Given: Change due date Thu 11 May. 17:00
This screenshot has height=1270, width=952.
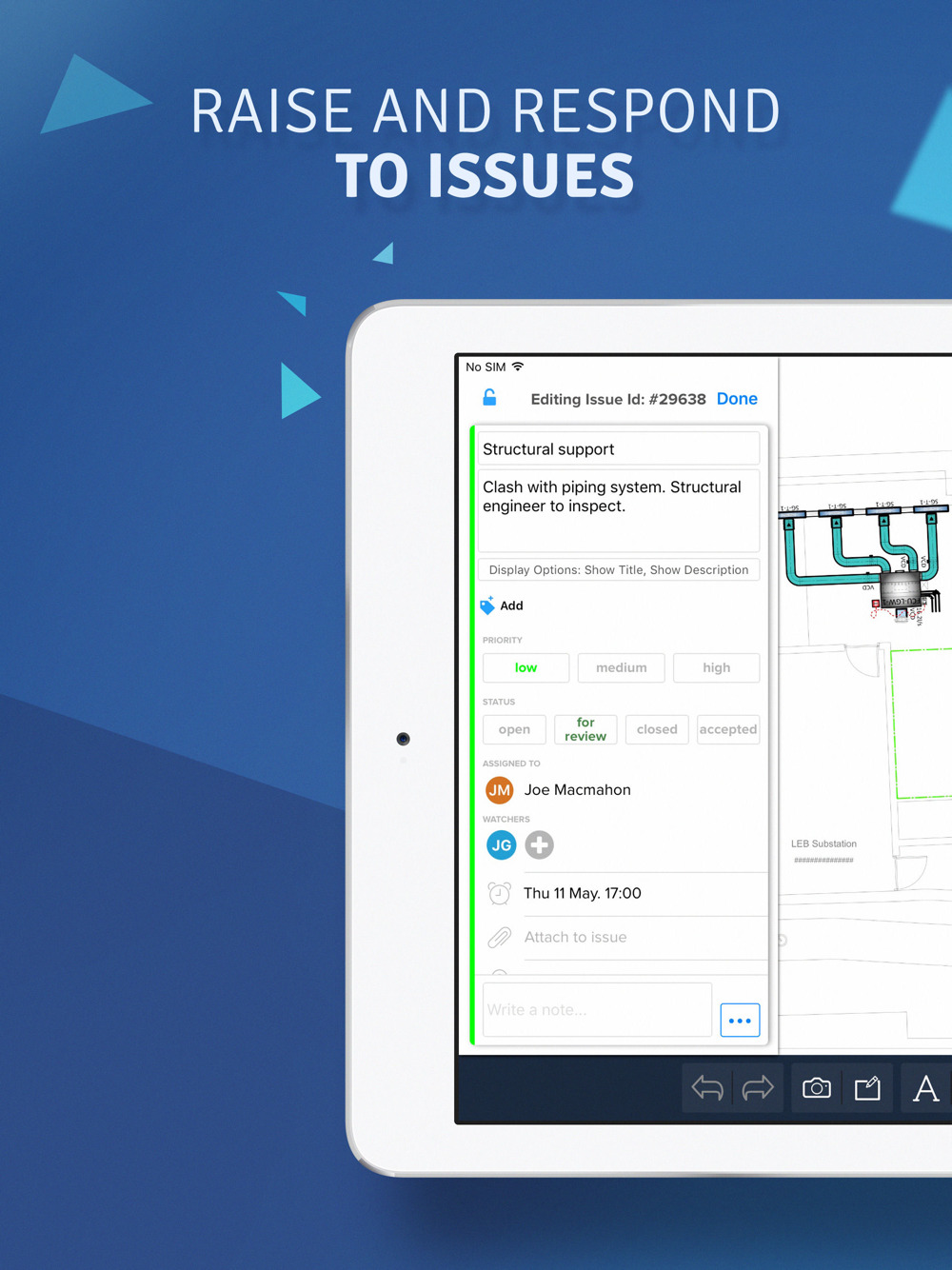Looking at the screenshot, I should tap(583, 893).
